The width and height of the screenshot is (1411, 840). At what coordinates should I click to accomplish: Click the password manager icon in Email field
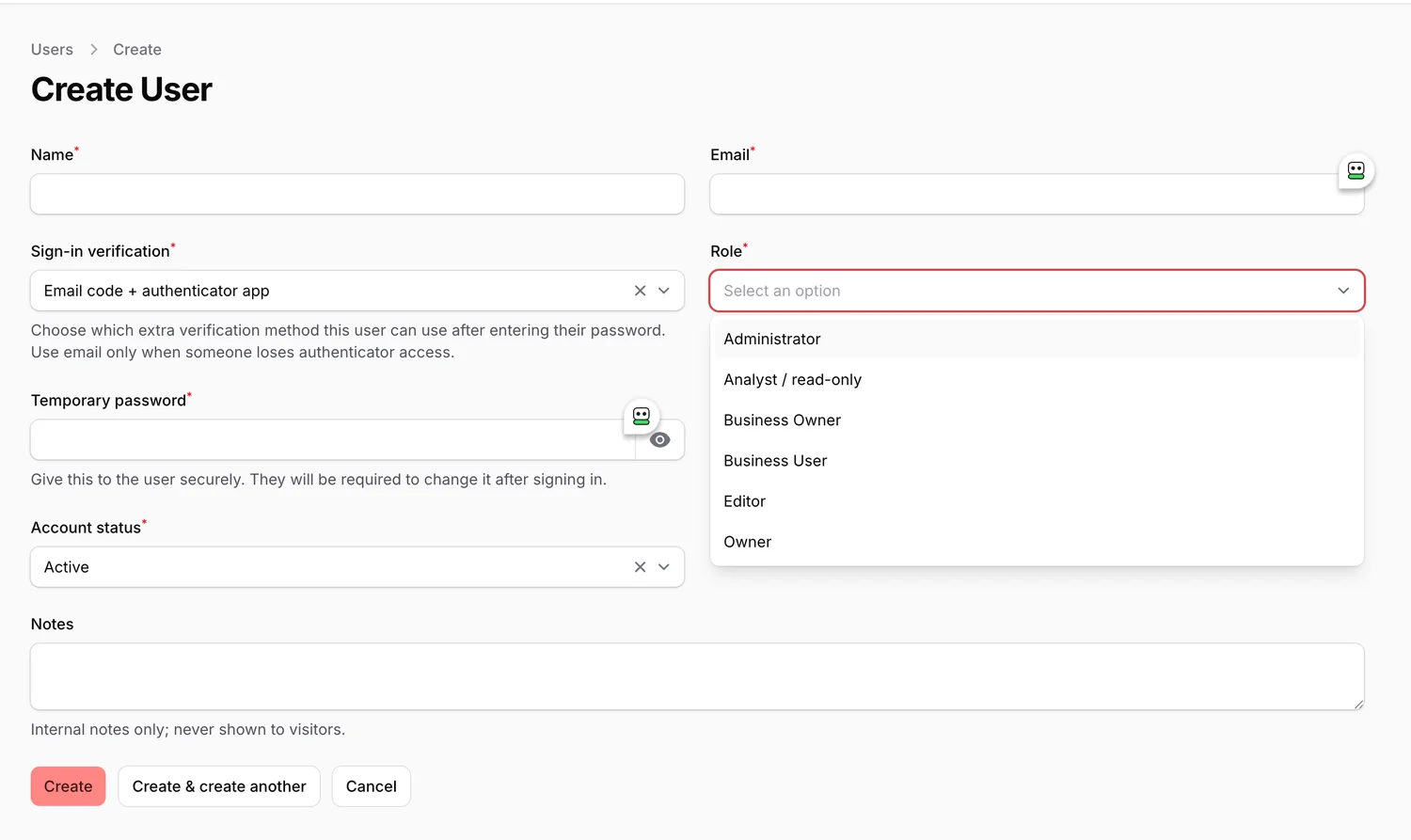[1356, 170]
